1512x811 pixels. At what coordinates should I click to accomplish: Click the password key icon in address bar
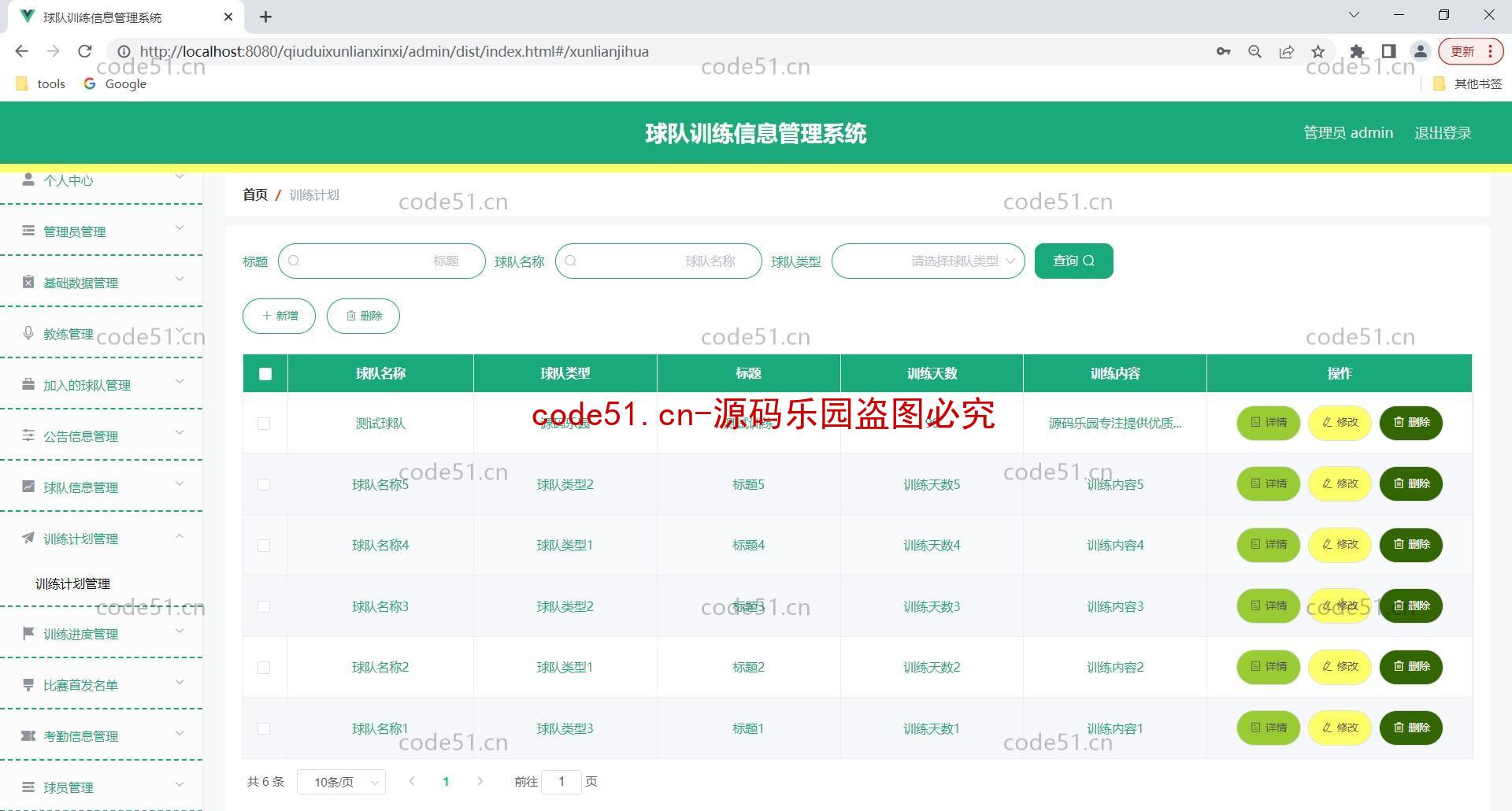[1223, 51]
